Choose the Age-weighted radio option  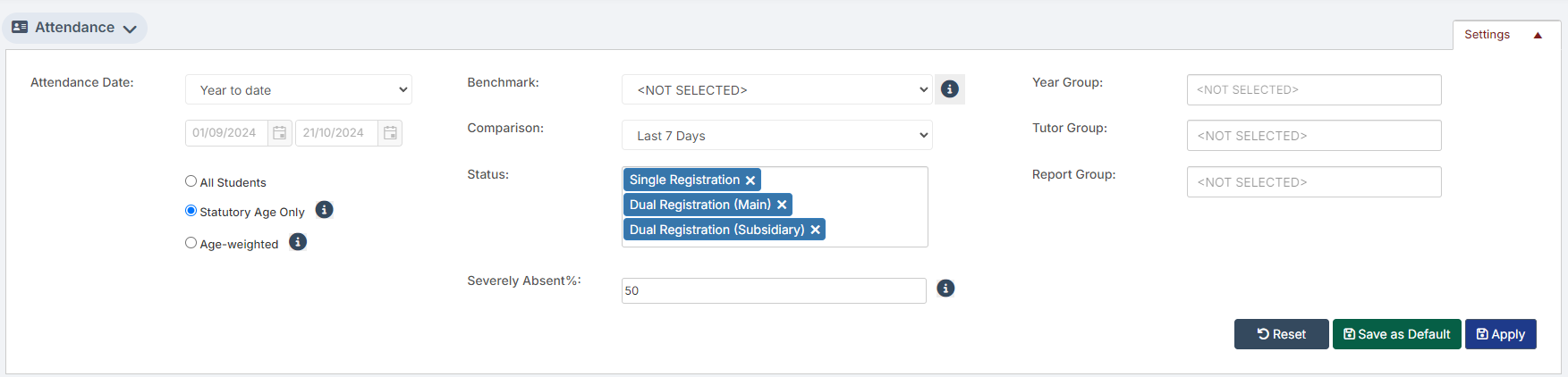point(191,243)
